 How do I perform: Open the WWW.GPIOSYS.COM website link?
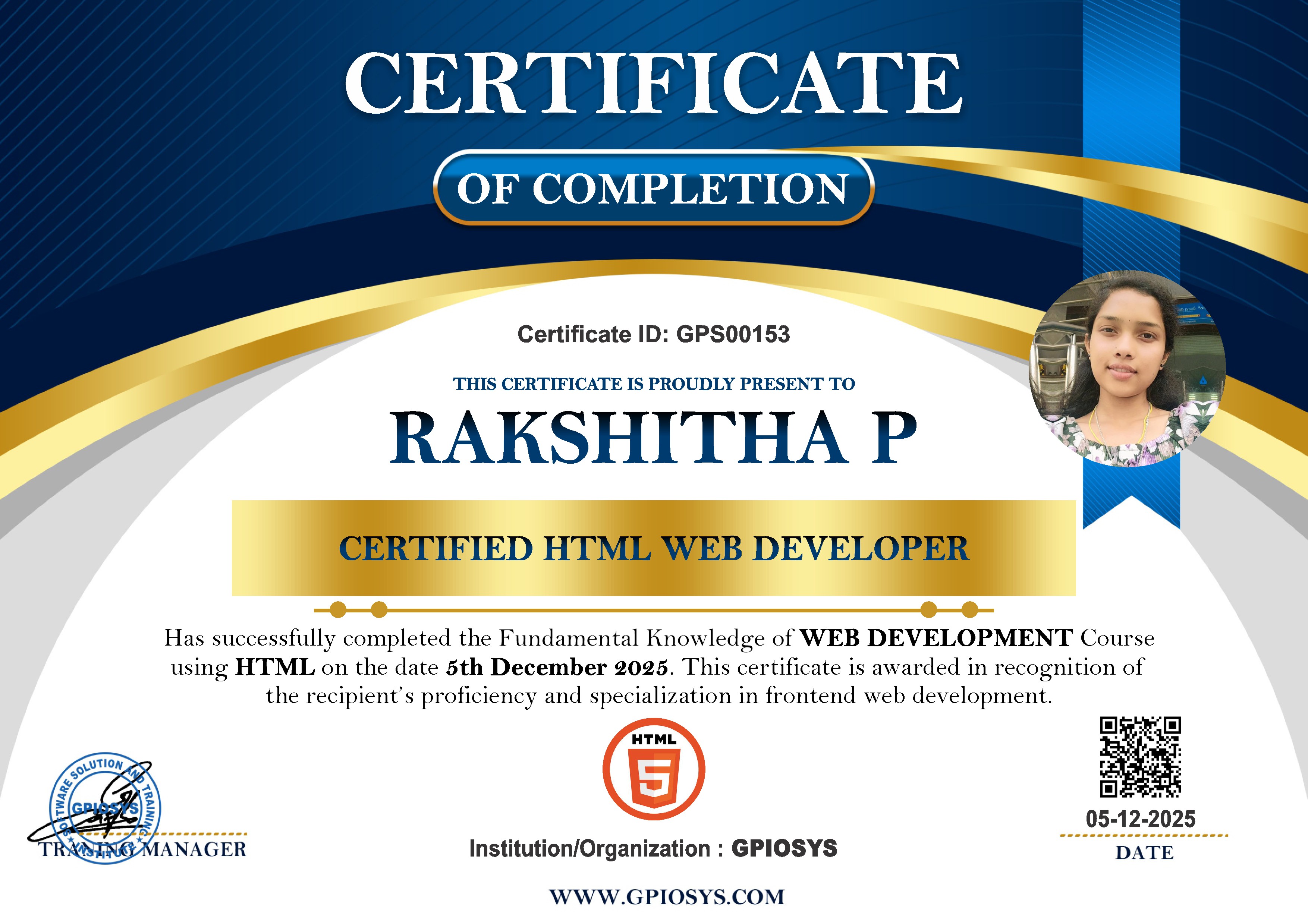pyautogui.click(x=667, y=897)
